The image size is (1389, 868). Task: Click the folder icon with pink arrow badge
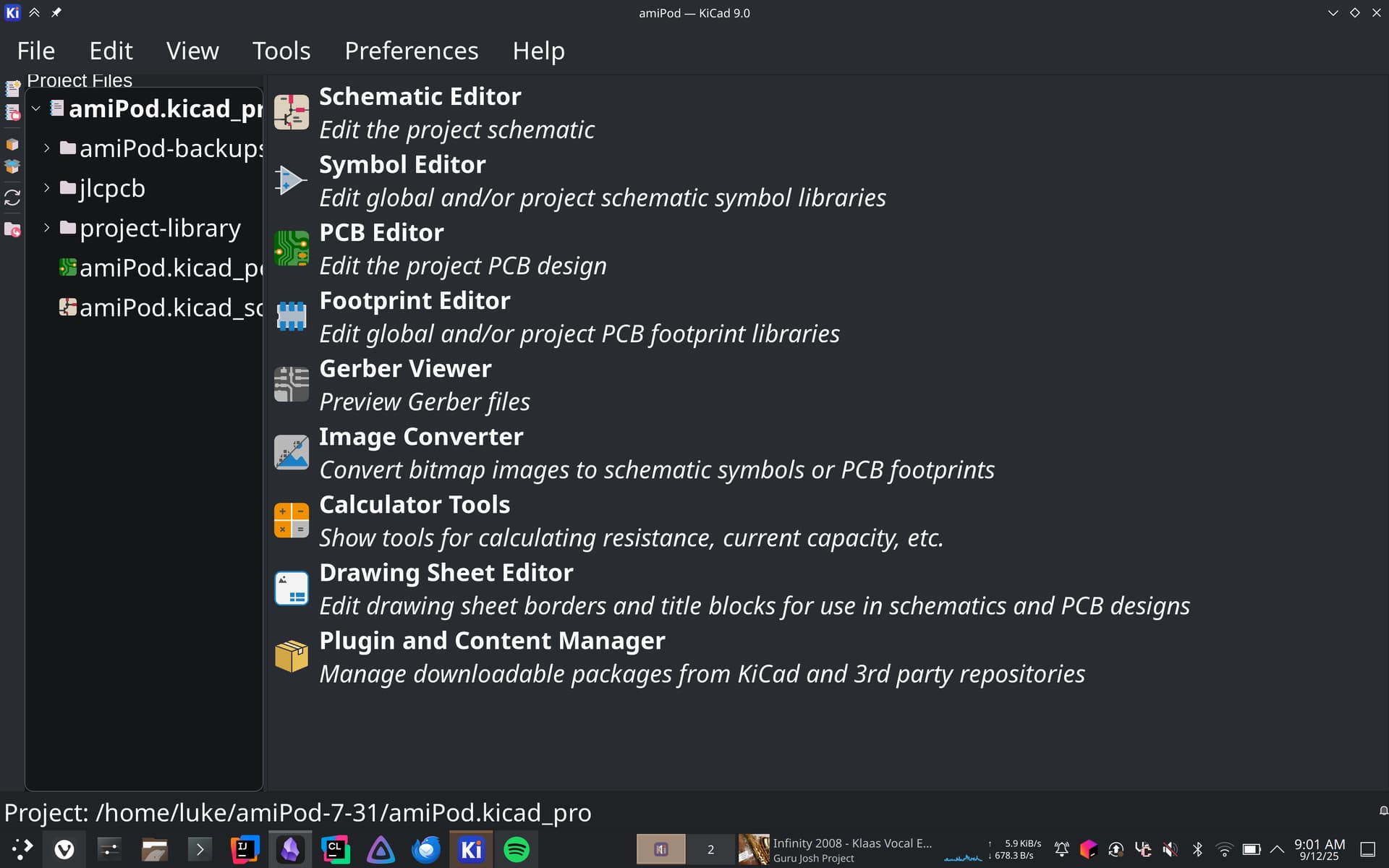[x=12, y=229]
